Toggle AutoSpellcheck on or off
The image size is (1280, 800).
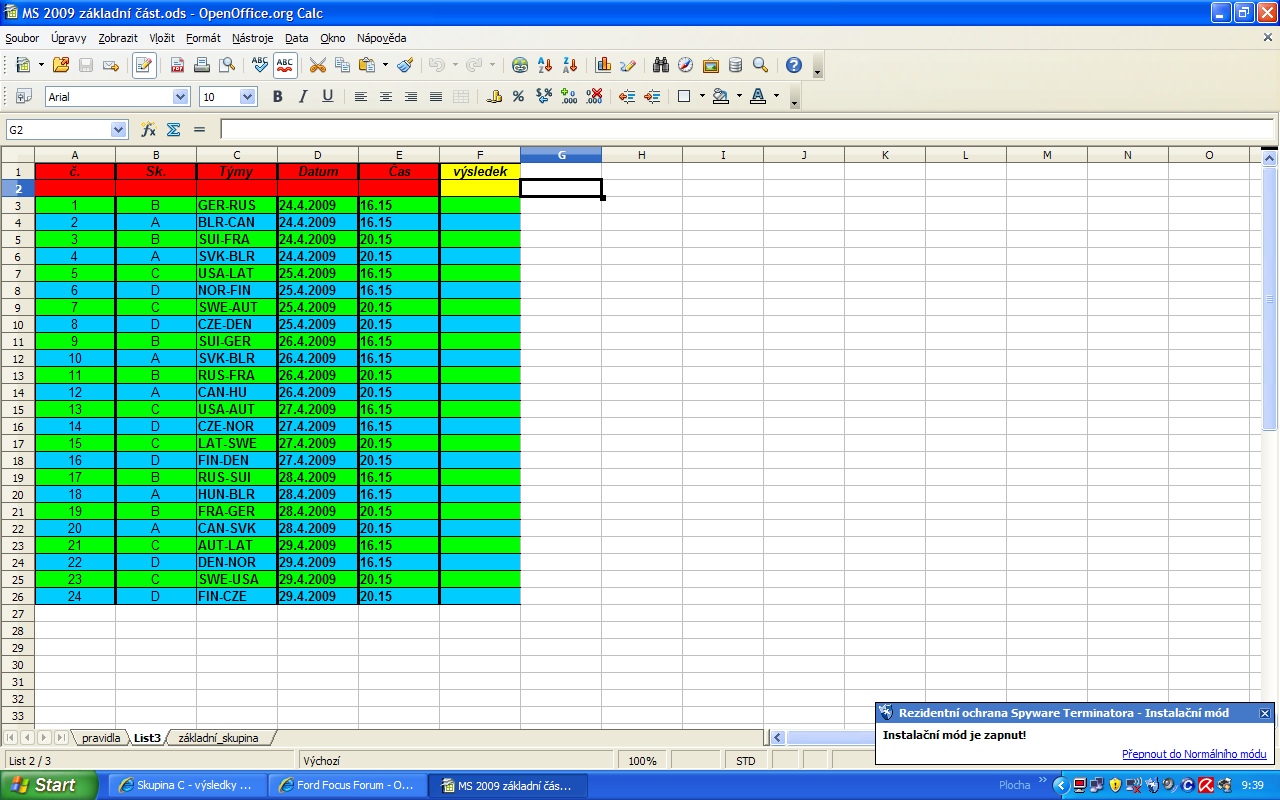tap(285, 65)
